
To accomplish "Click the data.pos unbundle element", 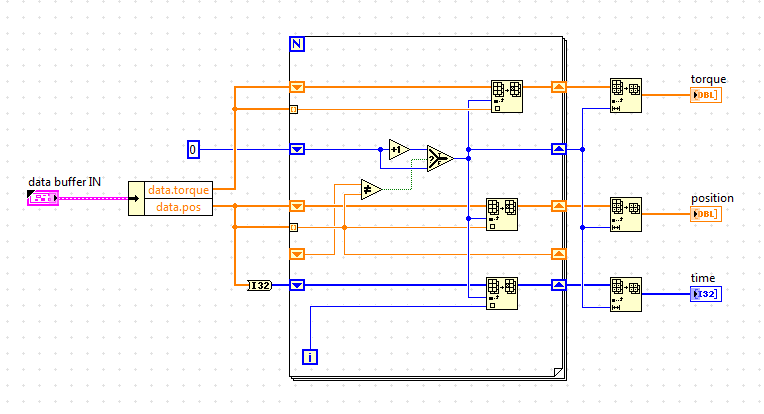I will [x=178, y=207].
